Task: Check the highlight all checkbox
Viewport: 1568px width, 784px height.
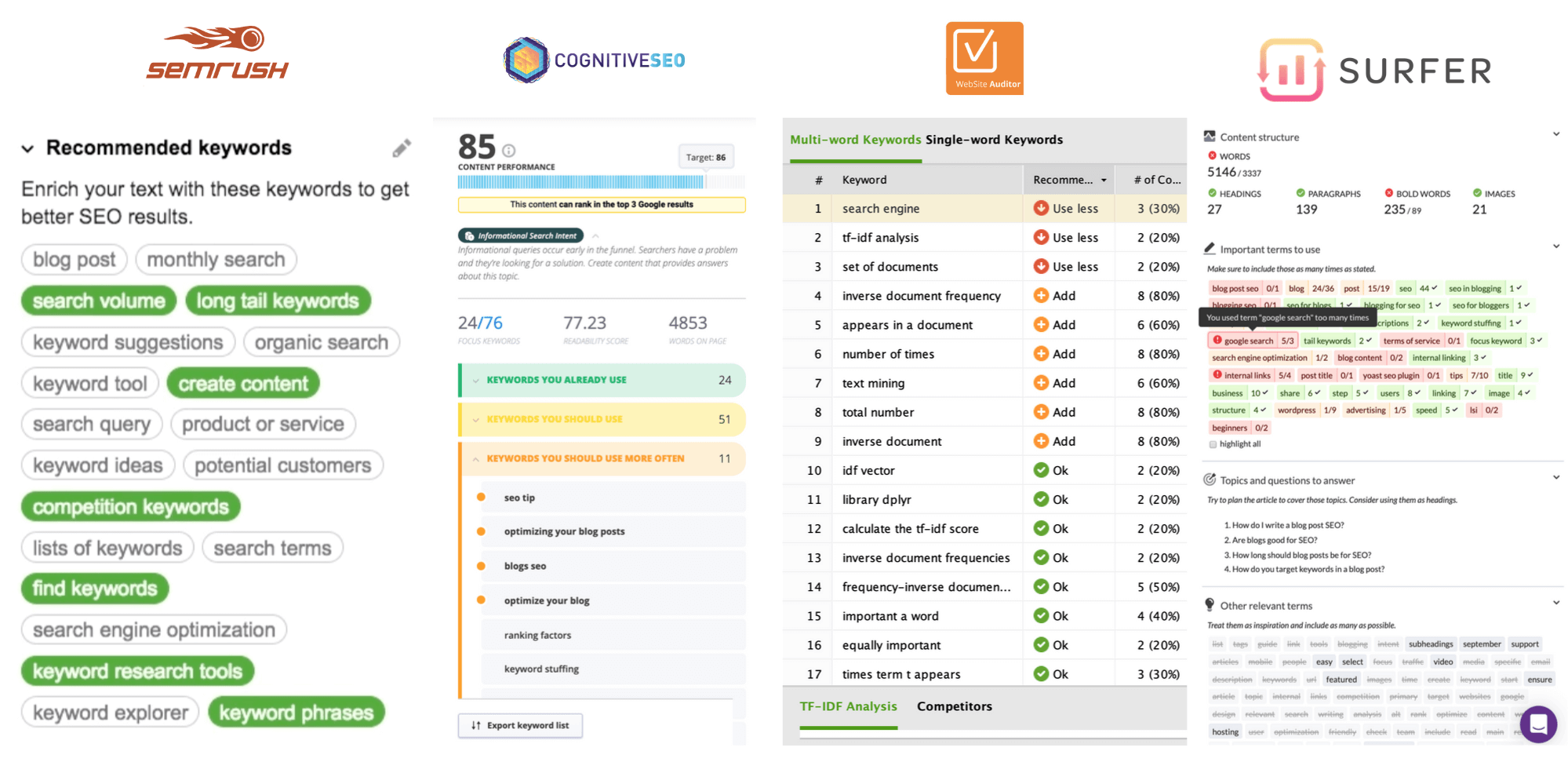Action: 1213,444
